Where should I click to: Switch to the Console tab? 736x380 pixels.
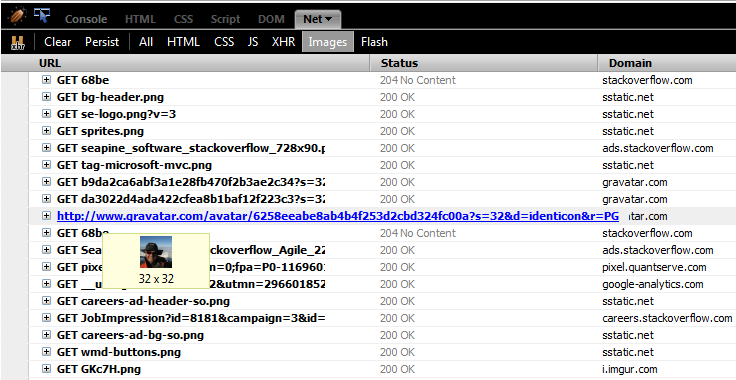tap(86, 19)
